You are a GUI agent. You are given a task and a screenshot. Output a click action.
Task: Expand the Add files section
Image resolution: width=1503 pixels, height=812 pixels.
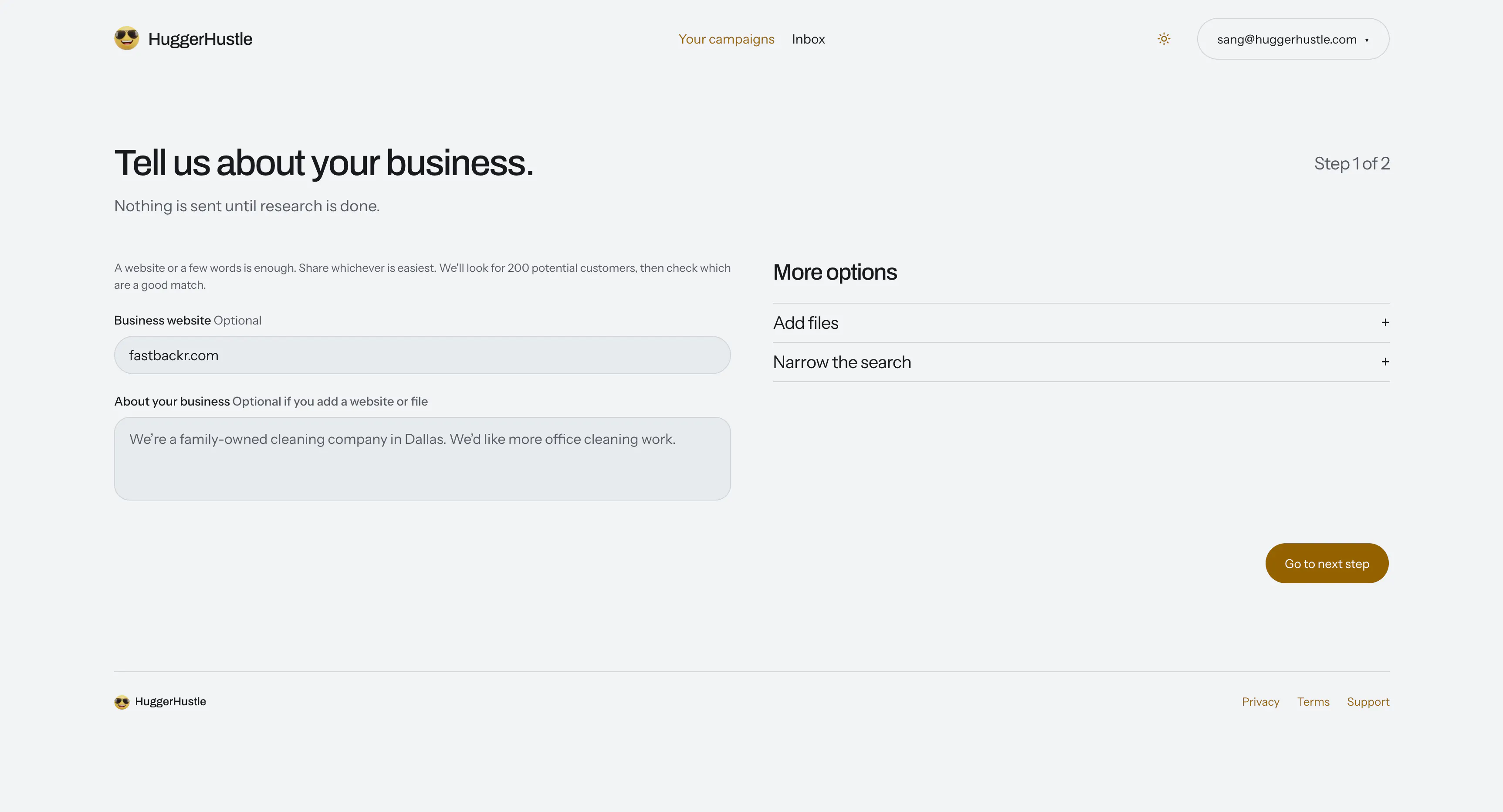click(x=1081, y=323)
